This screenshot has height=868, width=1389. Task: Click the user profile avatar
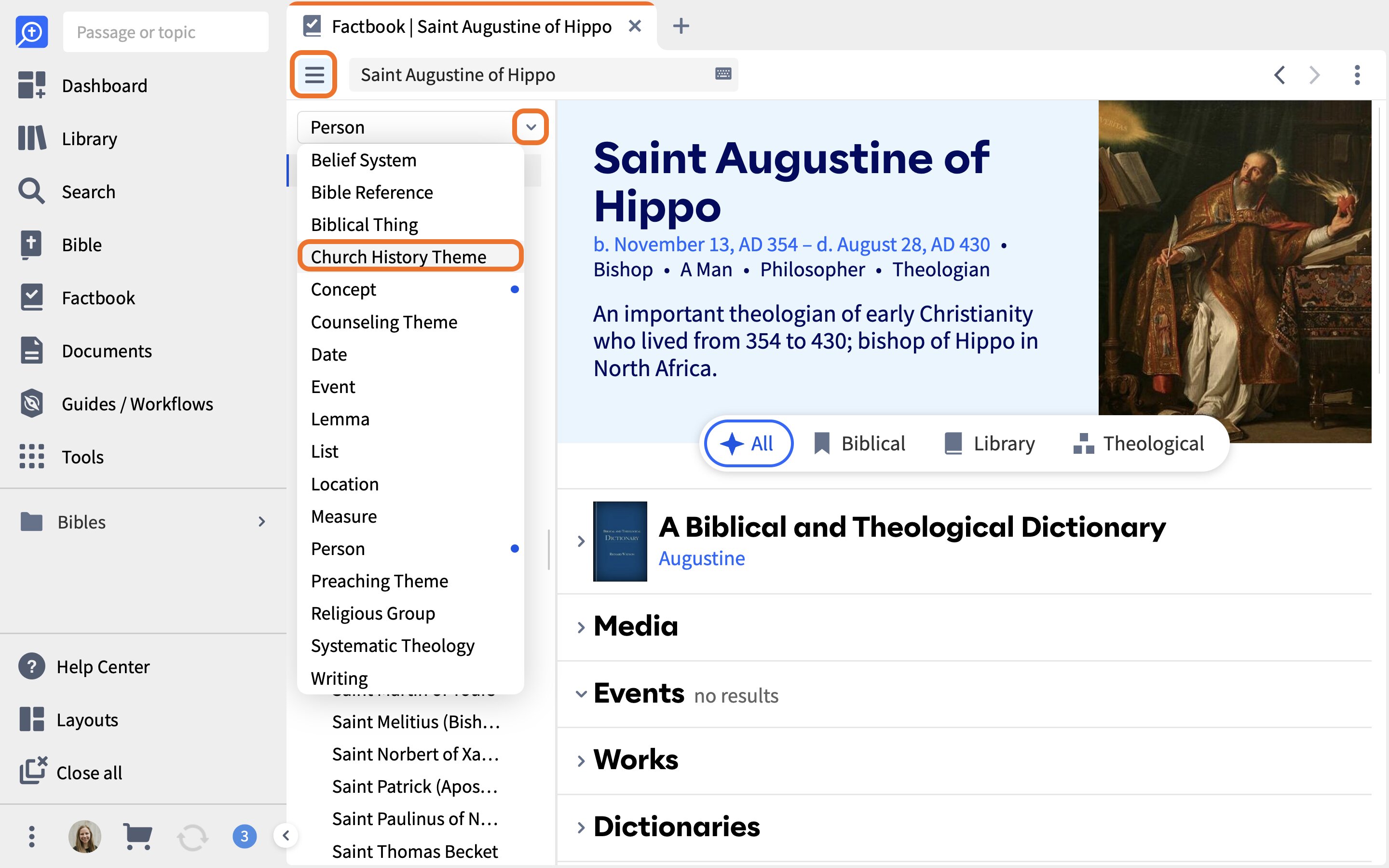coord(84,836)
